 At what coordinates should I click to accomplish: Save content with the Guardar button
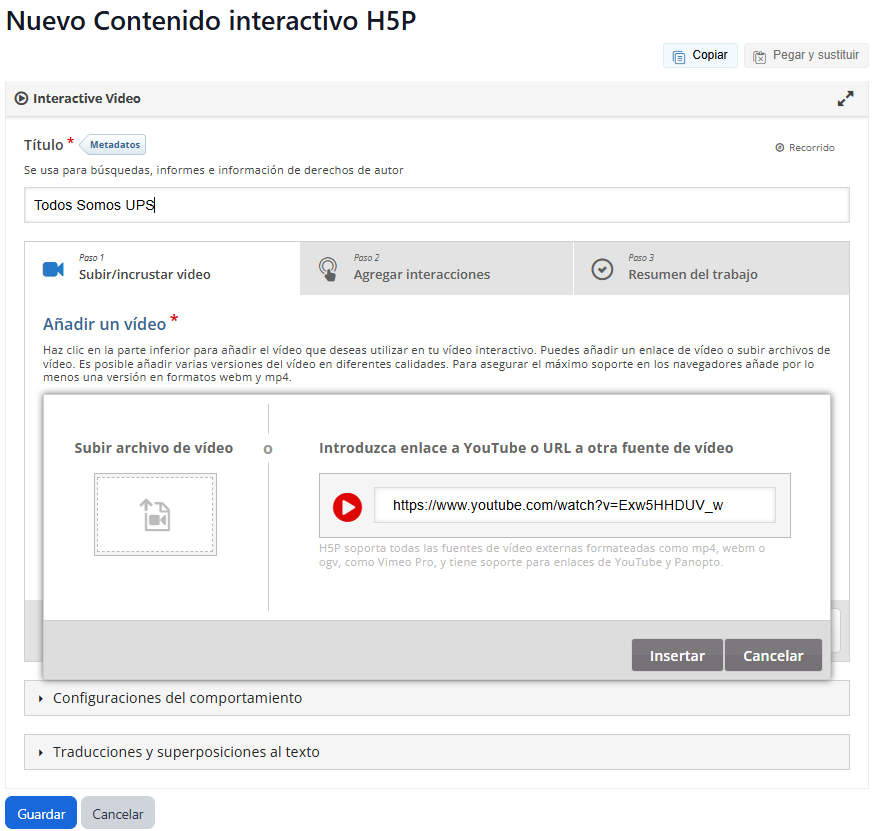pos(41,814)
